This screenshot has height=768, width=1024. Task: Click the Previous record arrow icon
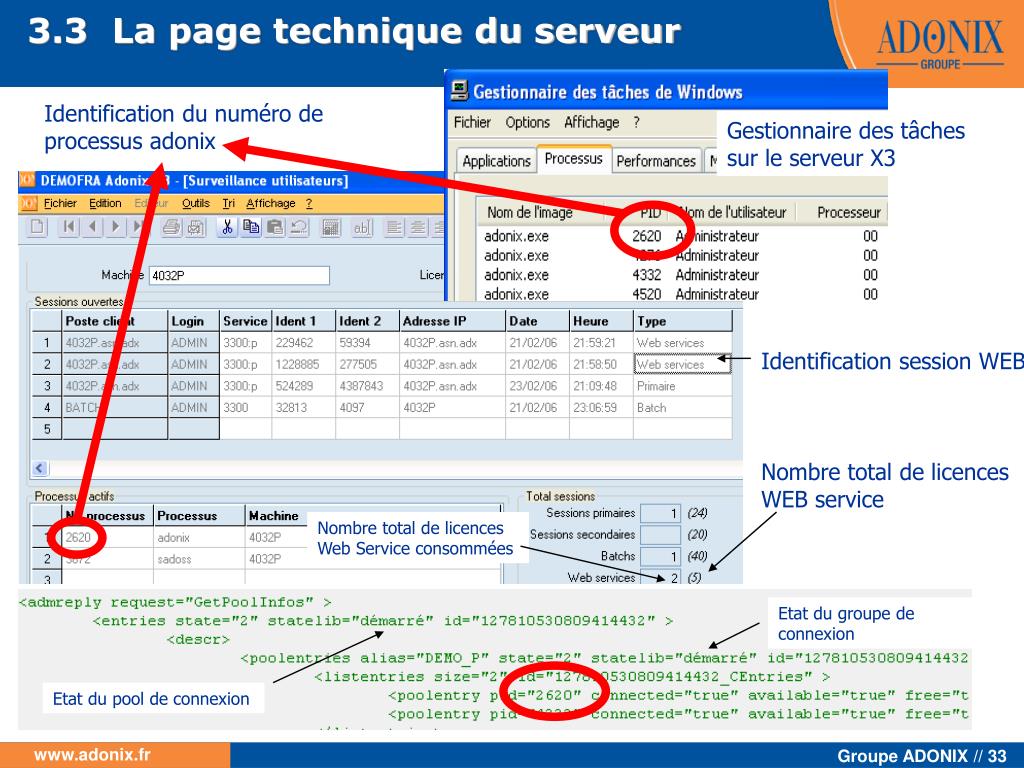click(92, 227)
